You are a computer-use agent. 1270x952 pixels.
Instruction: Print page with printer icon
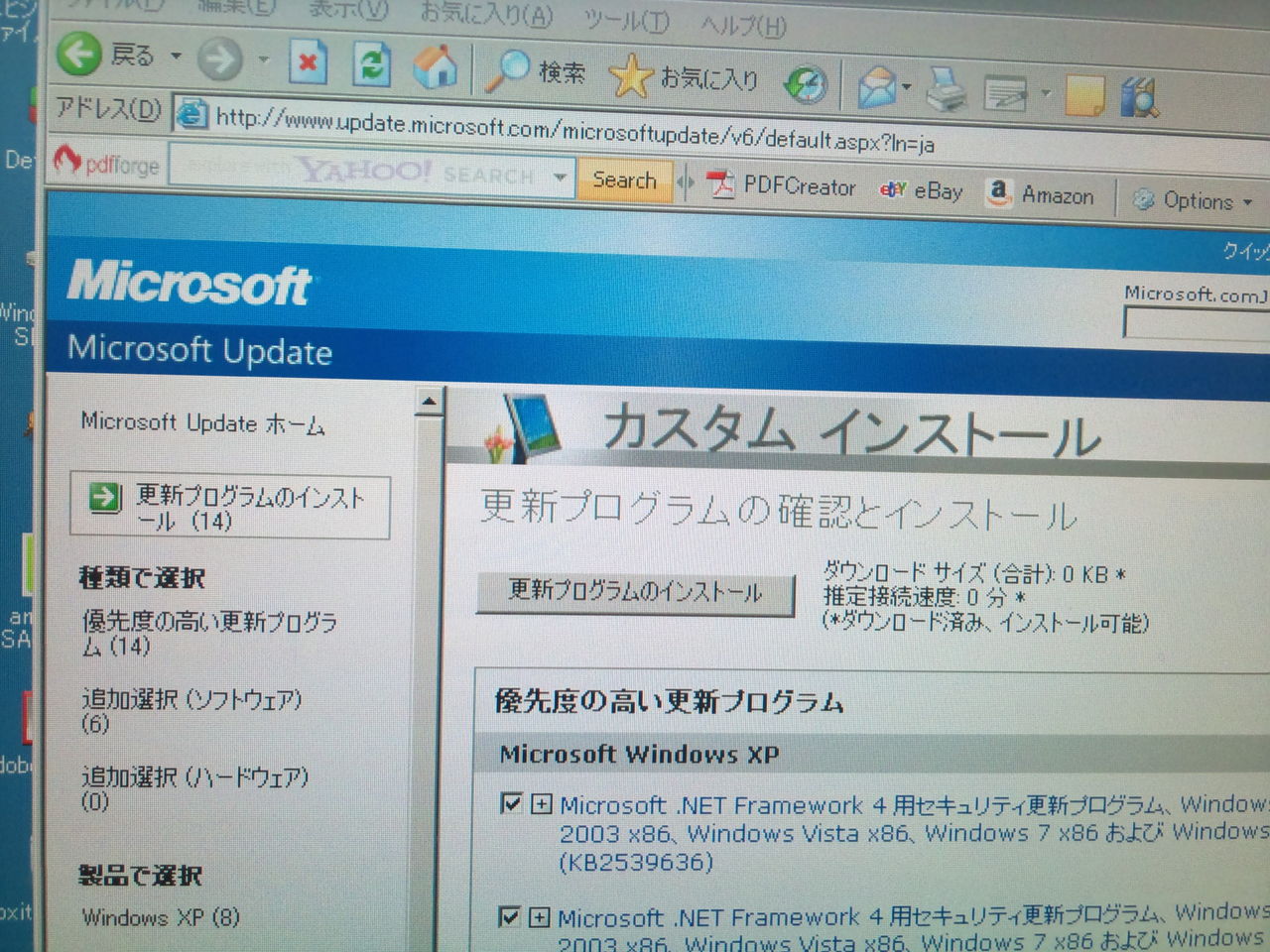[947, 90]
